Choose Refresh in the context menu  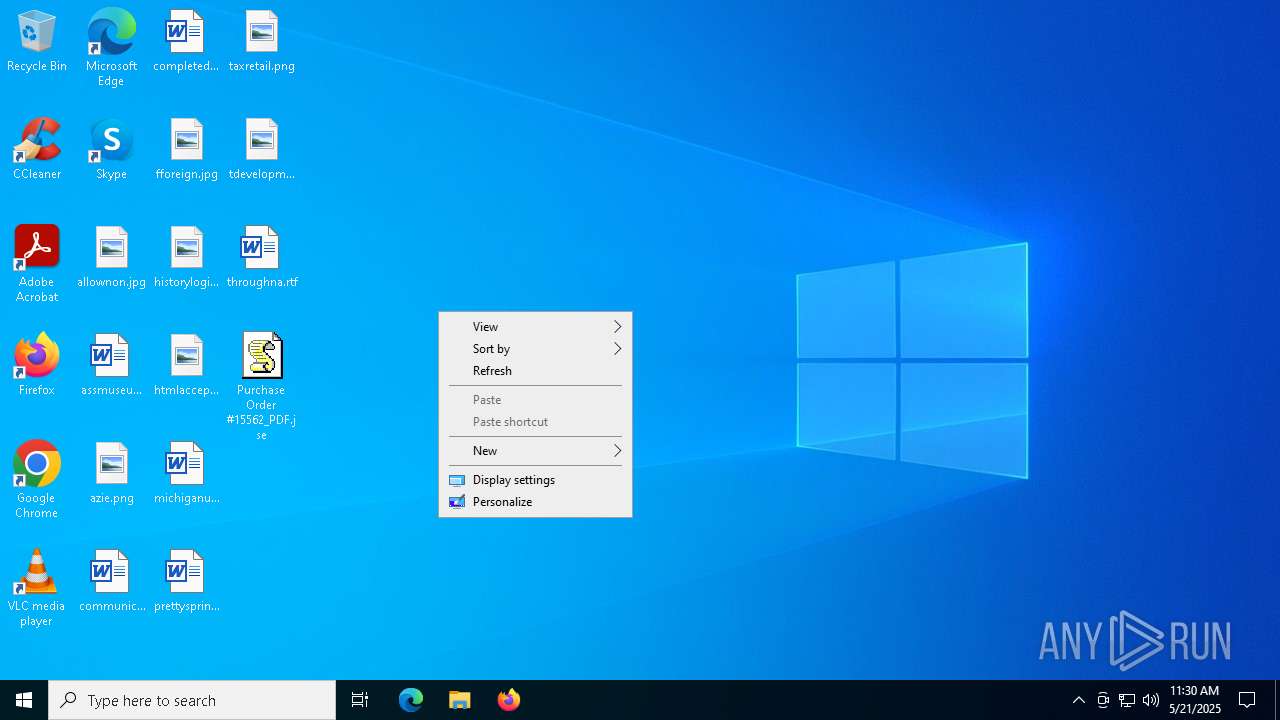(535, 371)
